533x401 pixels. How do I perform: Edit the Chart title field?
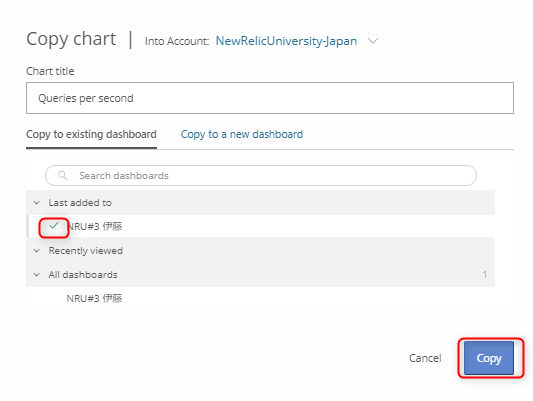[x=270, y=98]
